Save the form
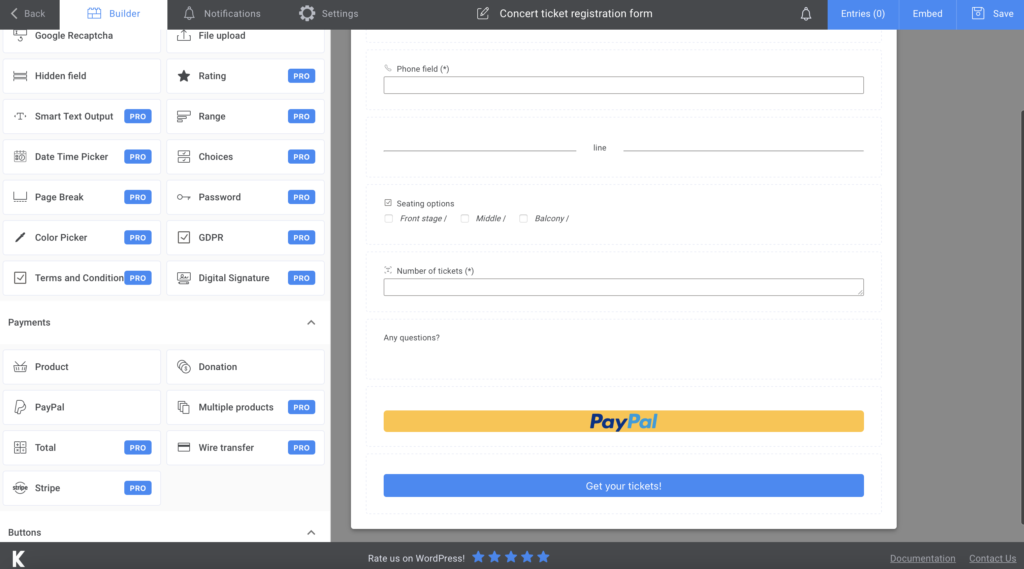Viewport: 1024px width, 569px height. point(991,14)
